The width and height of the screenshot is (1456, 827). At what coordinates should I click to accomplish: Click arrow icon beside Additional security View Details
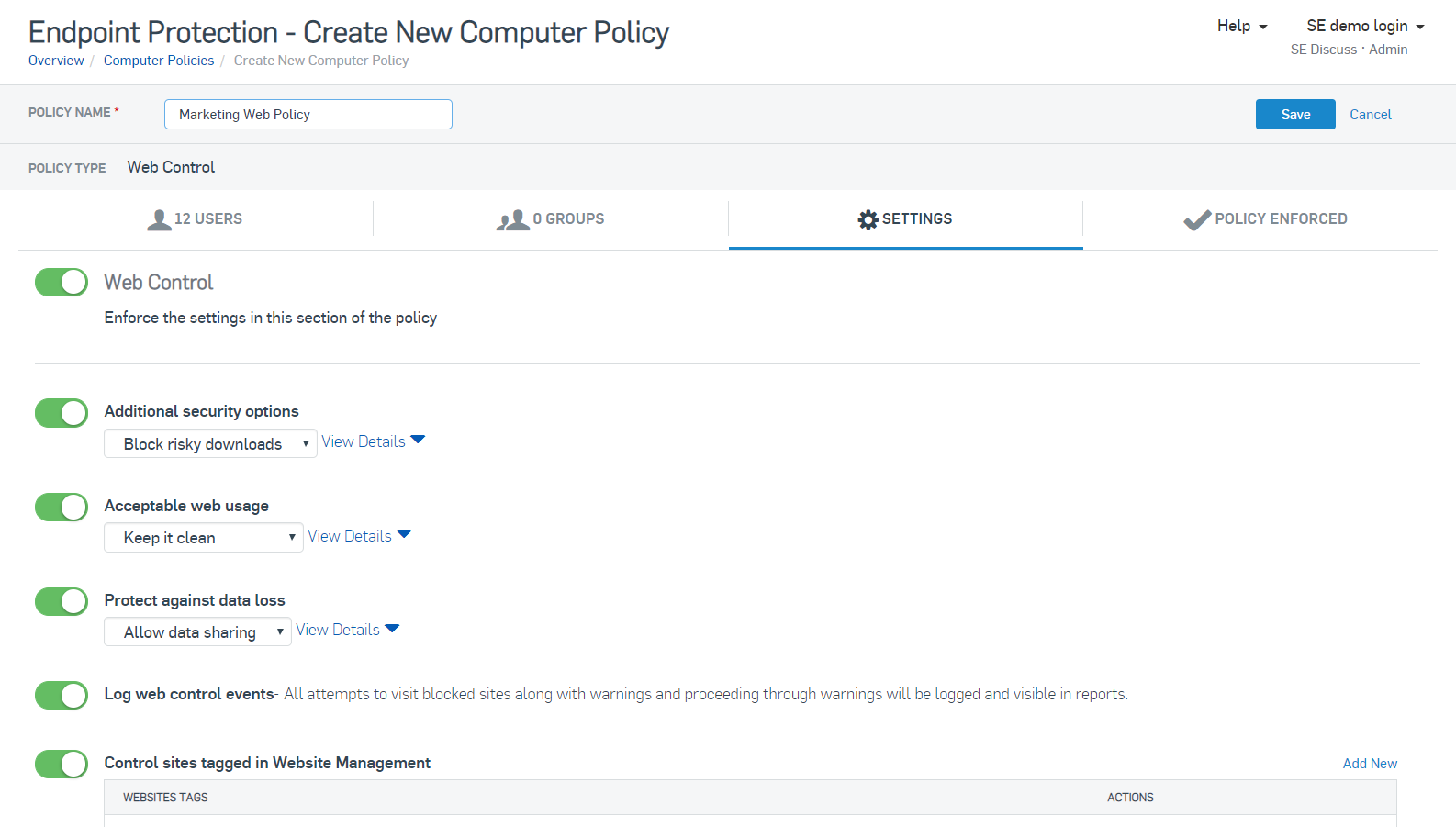pos(419,440)
